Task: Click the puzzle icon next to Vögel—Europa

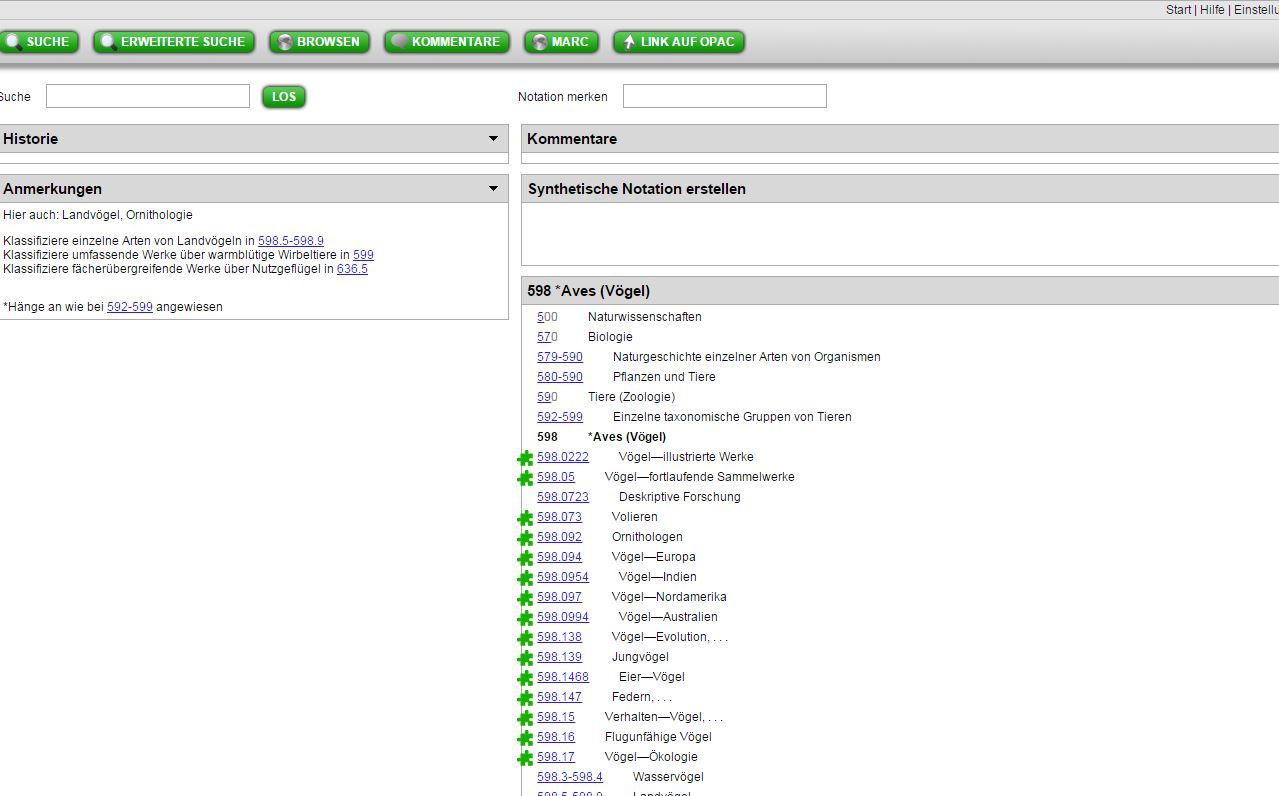Action: click(525, 558)
